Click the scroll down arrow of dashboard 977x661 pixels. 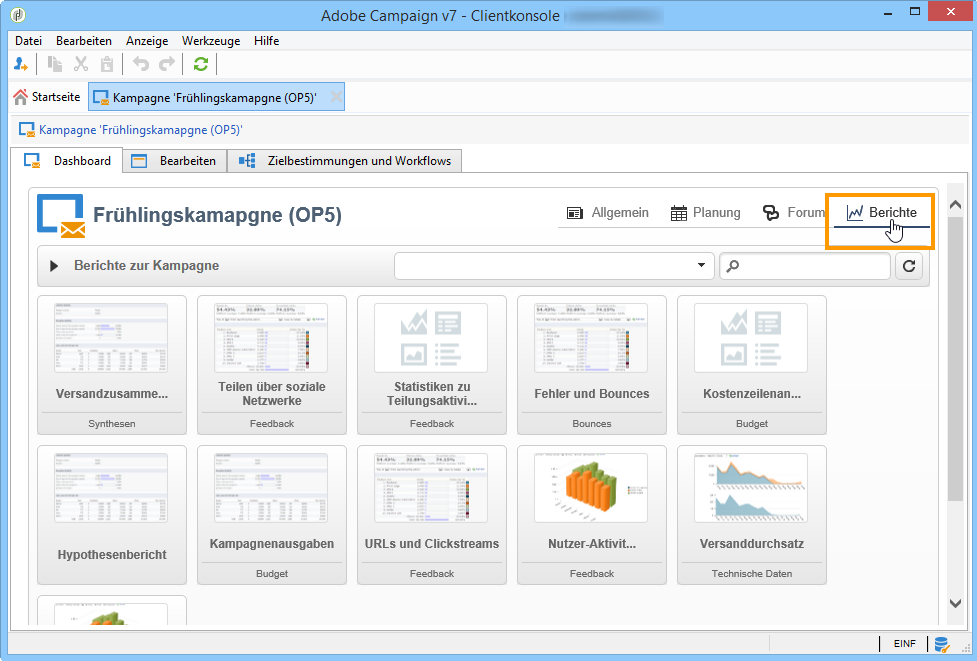[955, 602]
